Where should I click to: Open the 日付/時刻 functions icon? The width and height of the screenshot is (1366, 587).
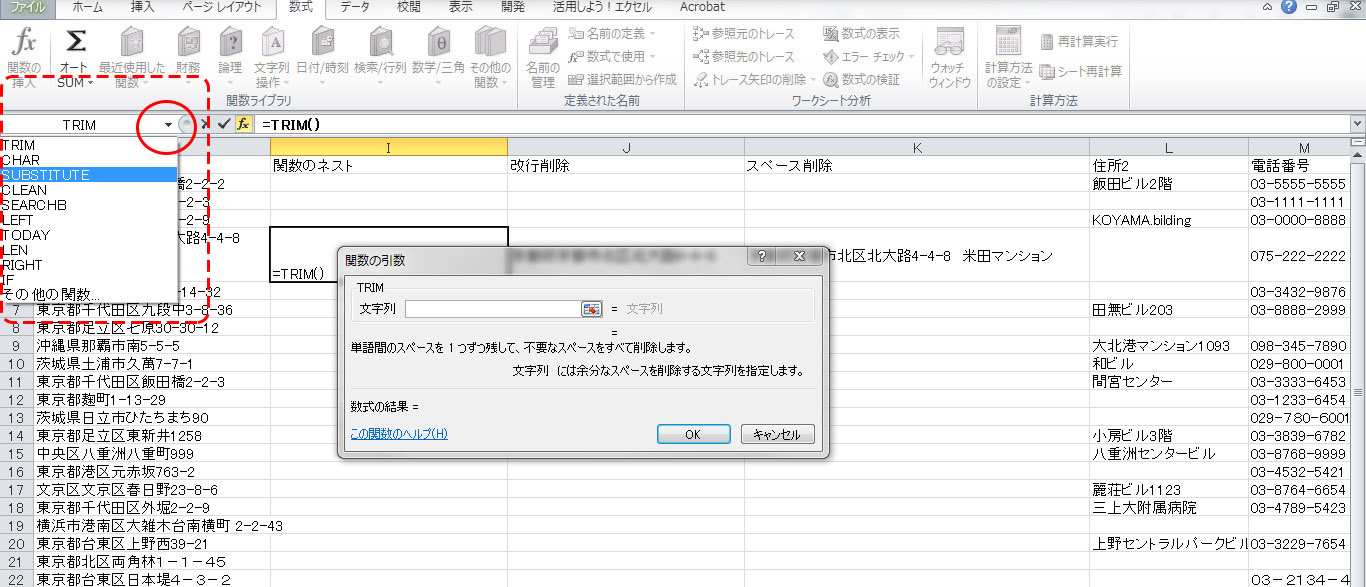click(322, 45)
